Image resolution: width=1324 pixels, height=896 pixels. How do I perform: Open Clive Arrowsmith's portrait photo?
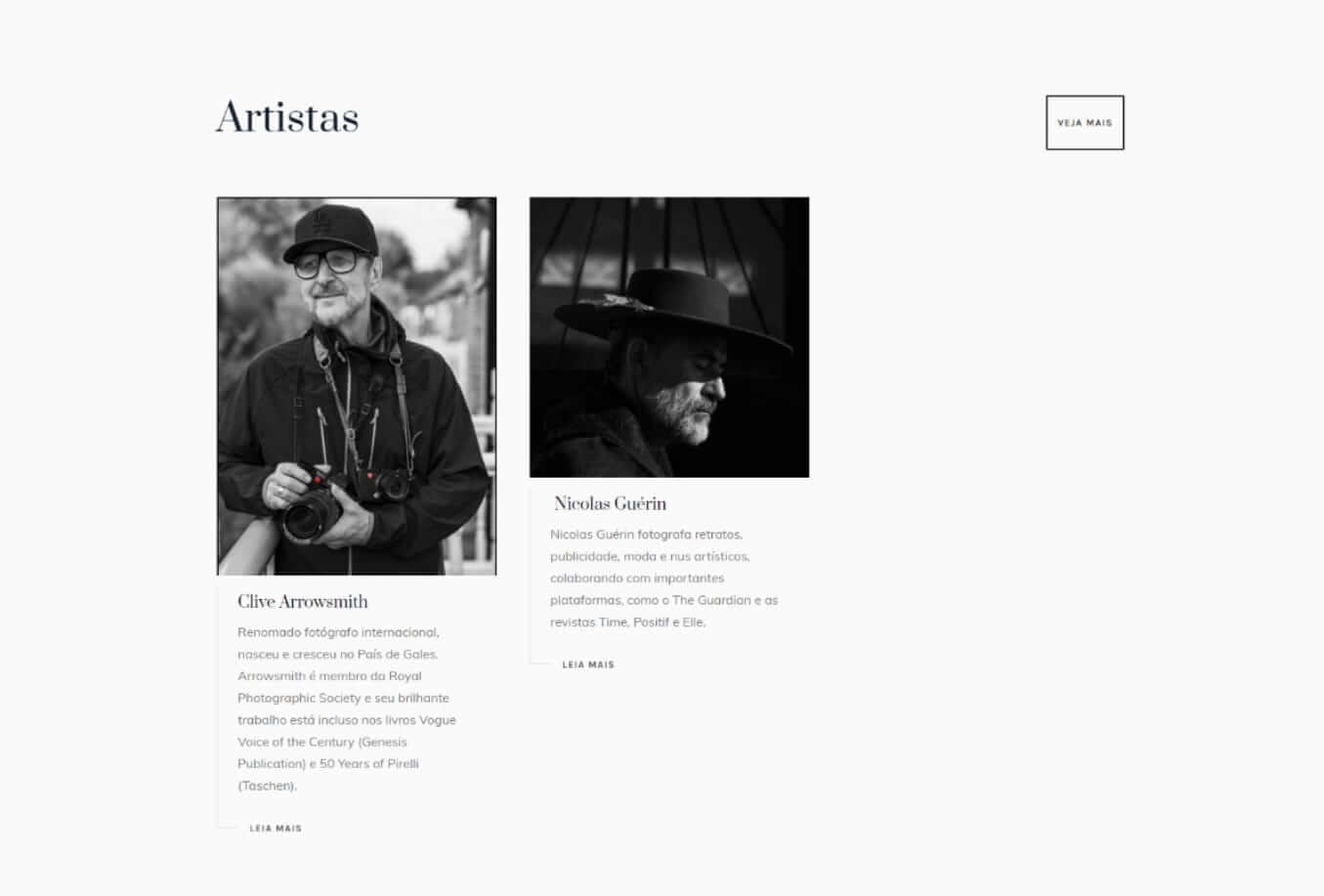point(357,386)
